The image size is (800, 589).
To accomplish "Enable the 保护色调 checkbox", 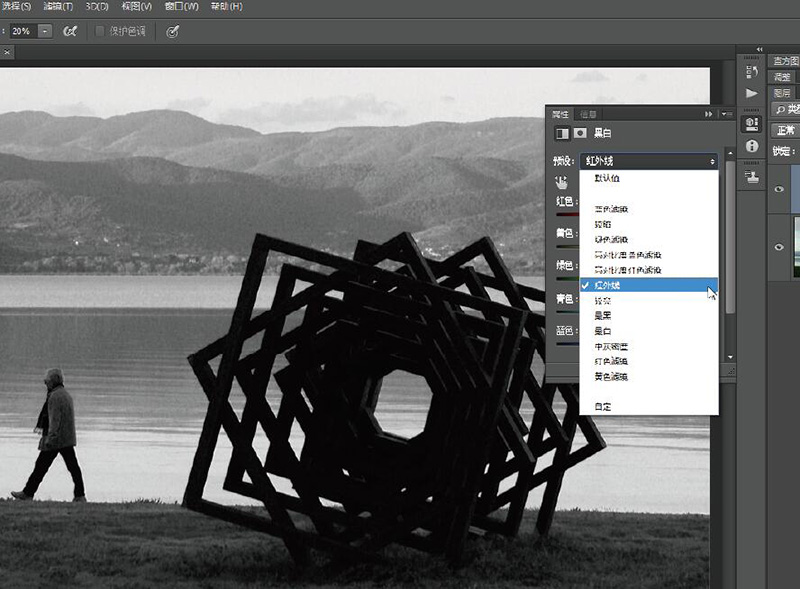I will [x=100, y=31].
